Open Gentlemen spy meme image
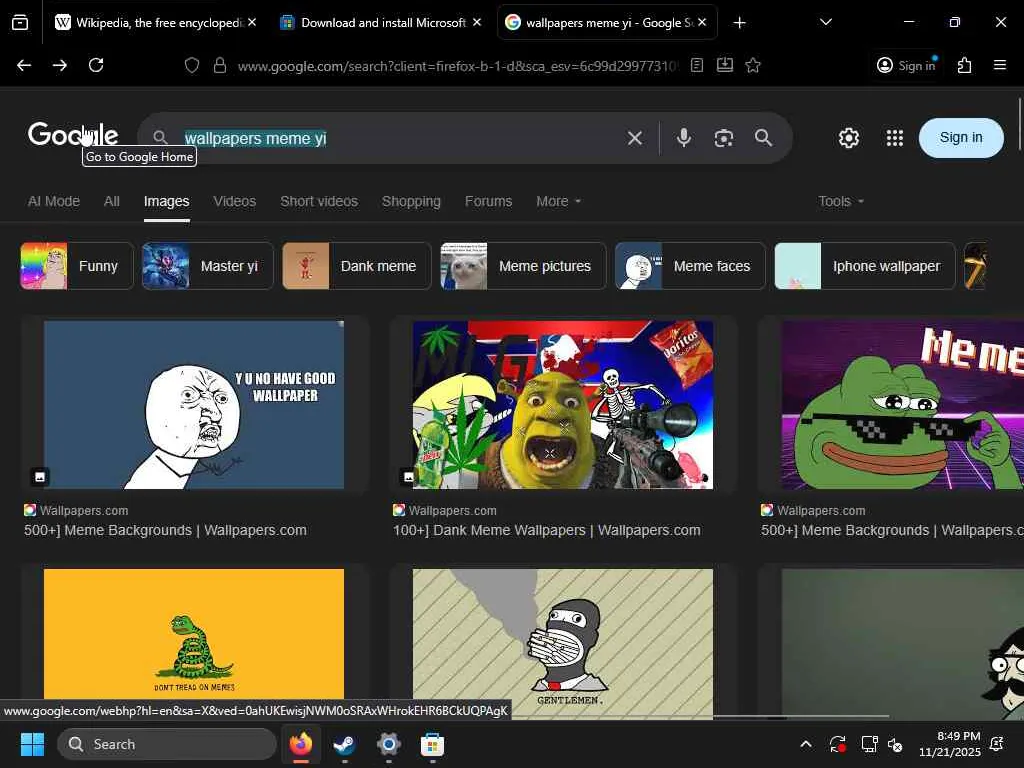 click(563, 643)
